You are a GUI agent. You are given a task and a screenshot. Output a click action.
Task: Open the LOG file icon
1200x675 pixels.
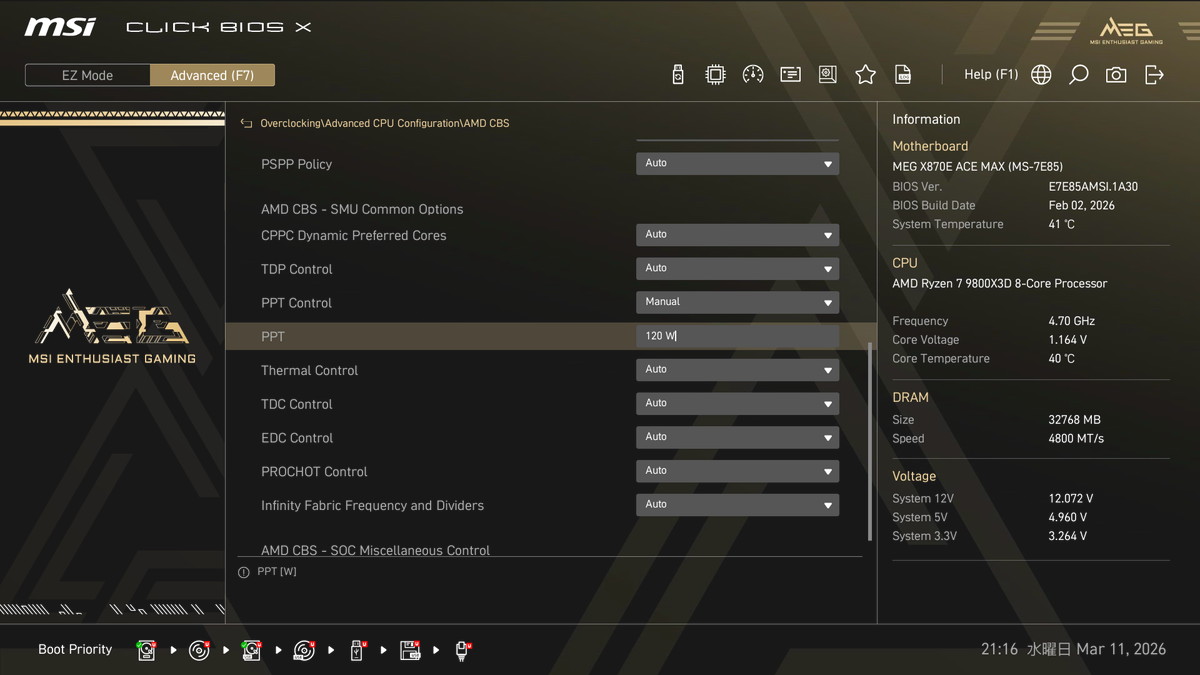point(903,75)
